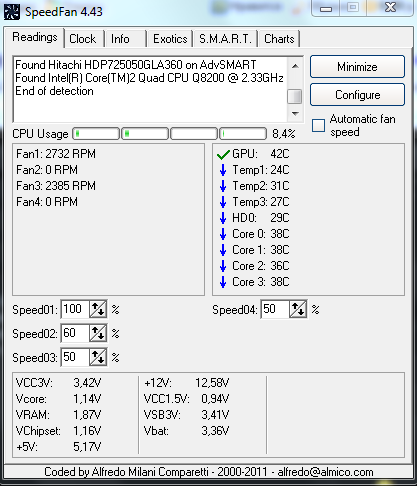Open the Configure dialog
Screen dimensions: 417x486
[x=357, y=95]
